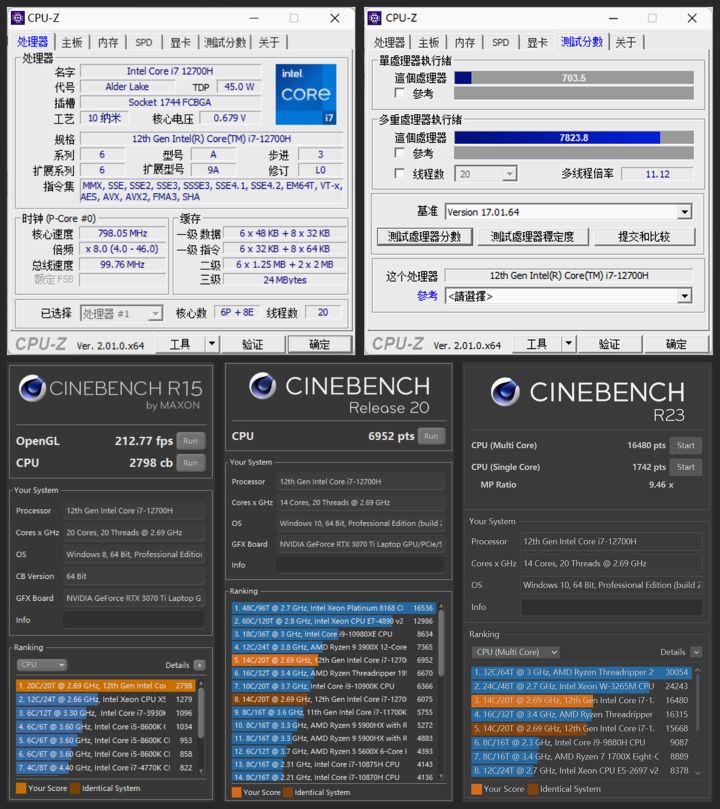The width and height of the screenshot is (720, 809).
Task: Click 提交和比较 button
Action: pyautogui.click(x=644, y=237)
